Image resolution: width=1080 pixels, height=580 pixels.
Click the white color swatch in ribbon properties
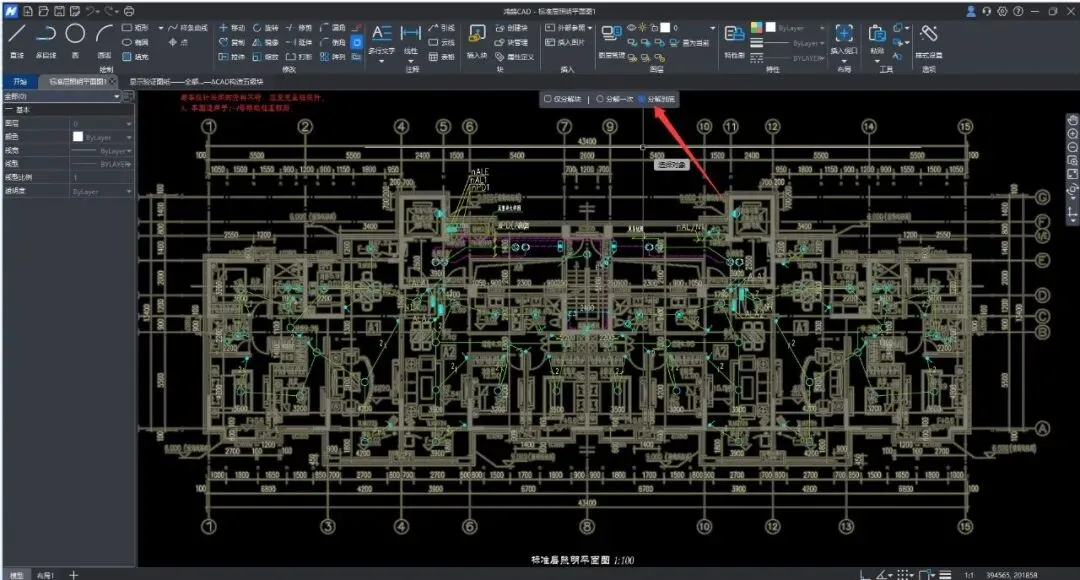[x=770, y=28]
